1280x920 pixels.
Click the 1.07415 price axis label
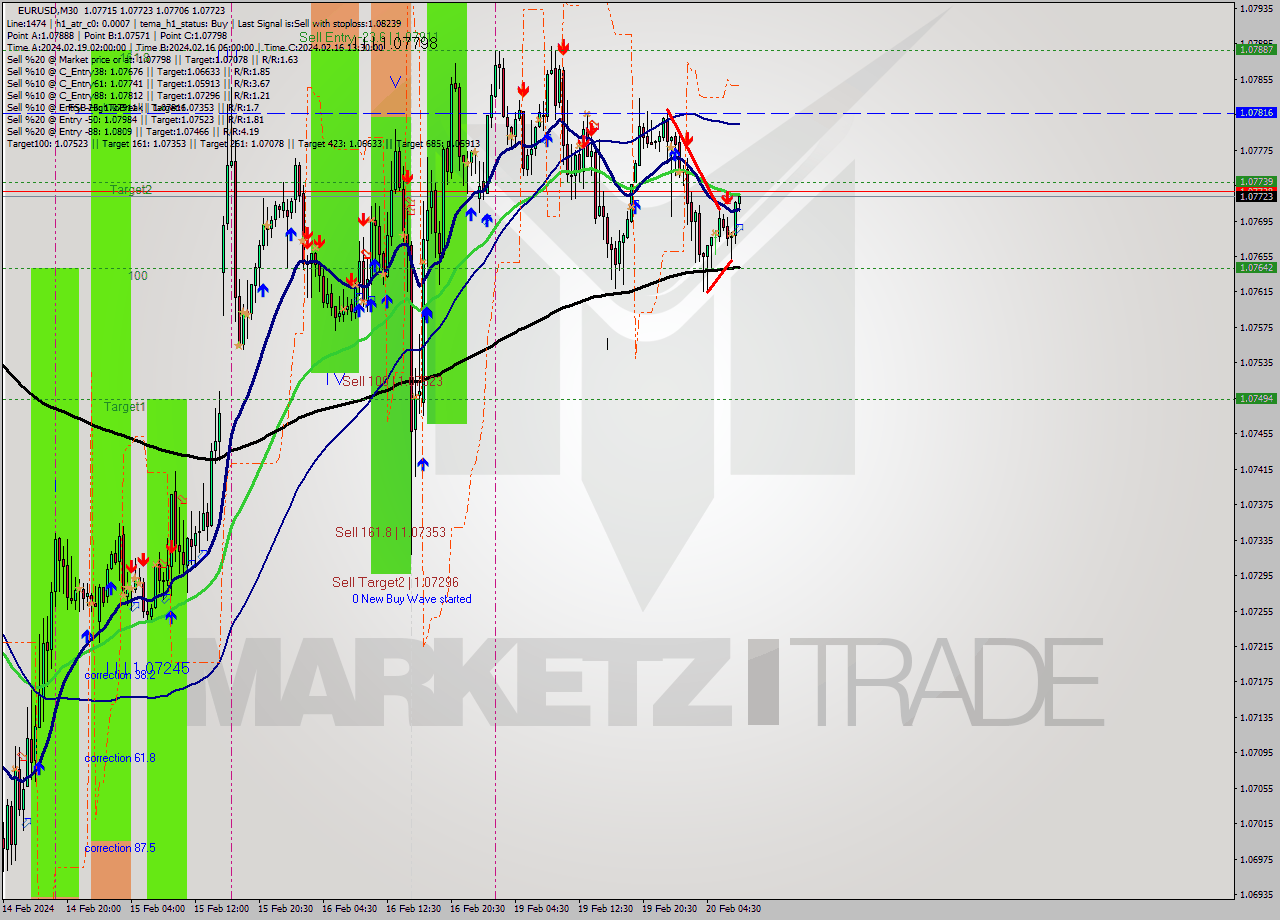[1256, 469]
